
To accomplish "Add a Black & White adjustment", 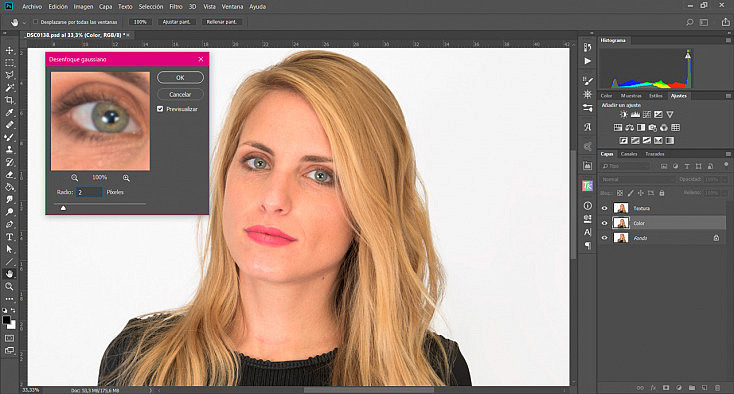I will (x=641, y=127).
